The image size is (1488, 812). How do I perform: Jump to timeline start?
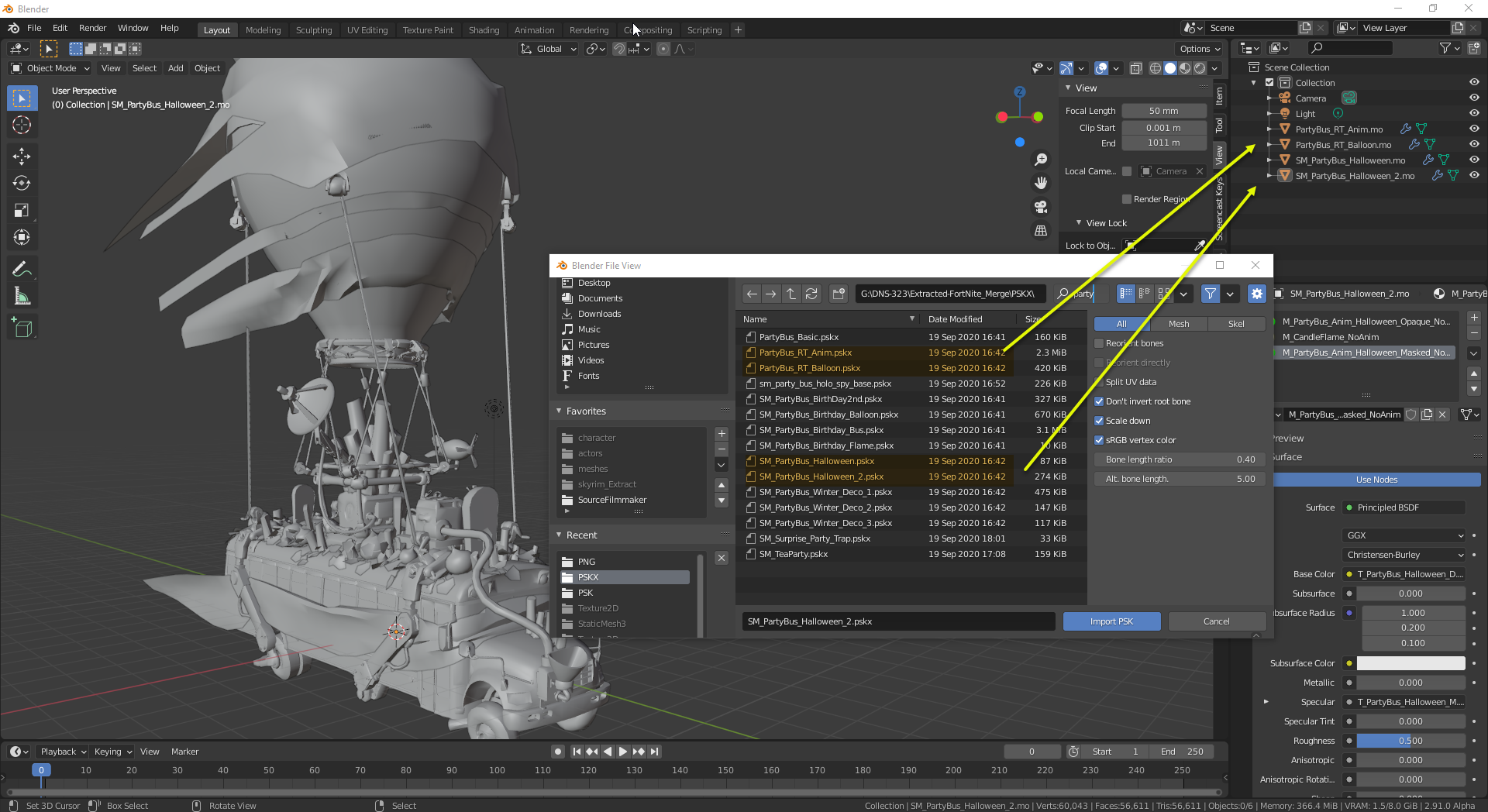(x=577, y=752)
